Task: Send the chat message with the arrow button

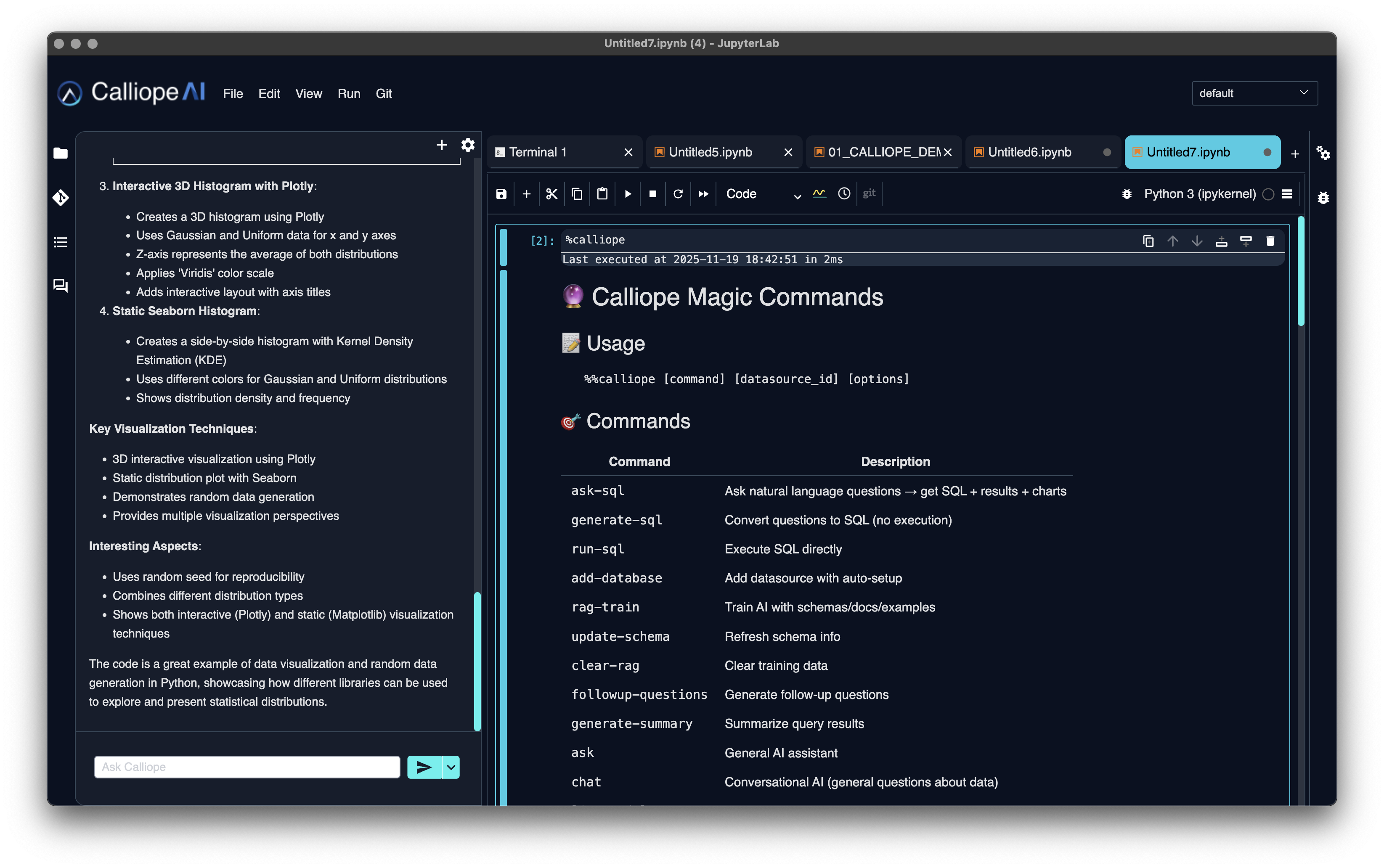Action: pyautogui.click(x=424, y=766)
